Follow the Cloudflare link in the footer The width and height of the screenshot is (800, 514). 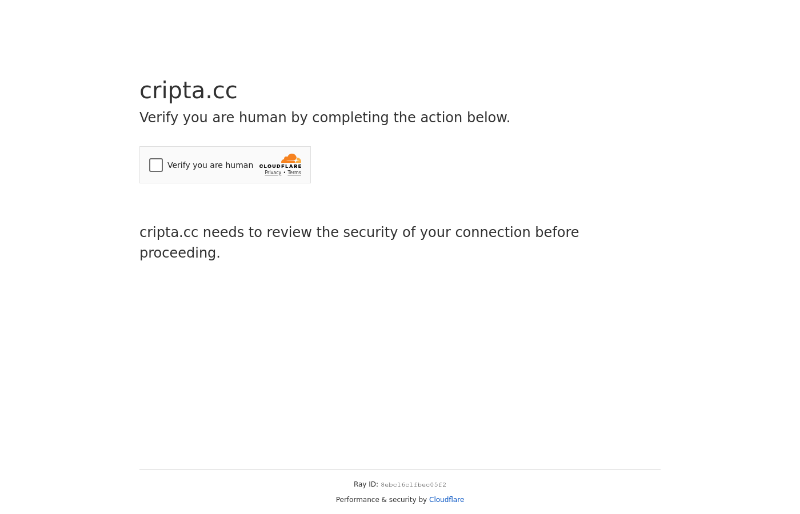tap(446, 500)
